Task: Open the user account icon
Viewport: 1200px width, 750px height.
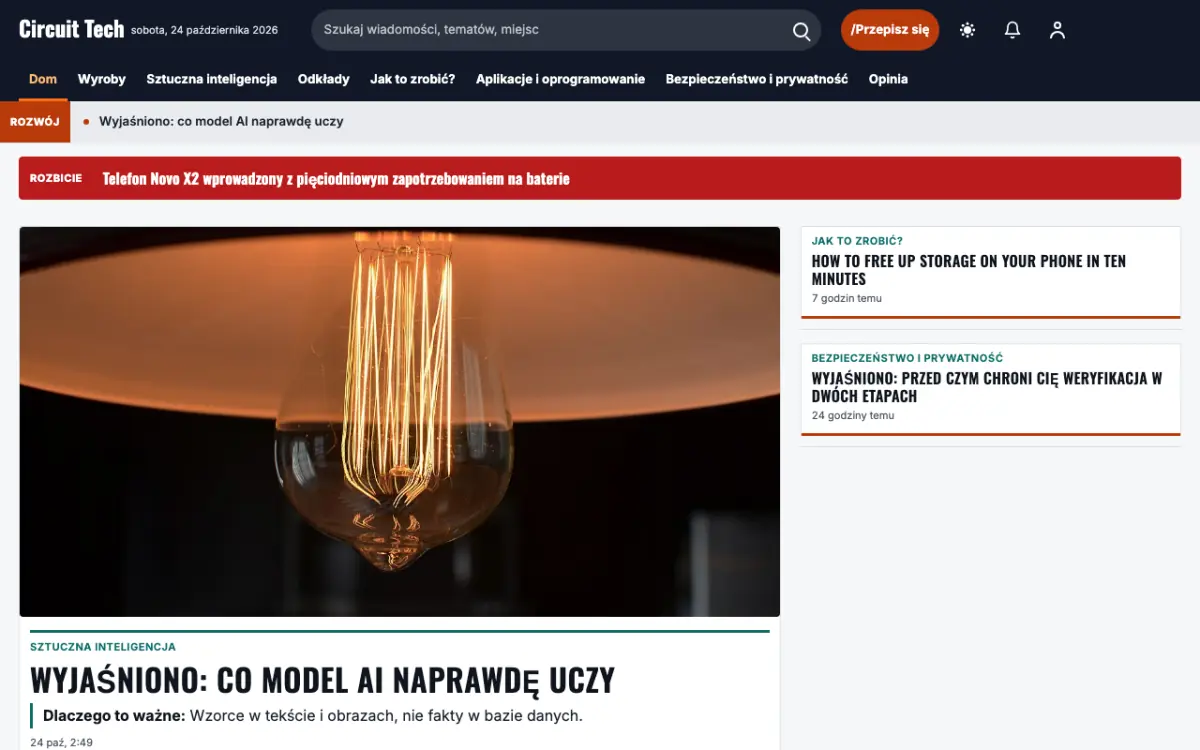Action: click(x=1057, y=30)
